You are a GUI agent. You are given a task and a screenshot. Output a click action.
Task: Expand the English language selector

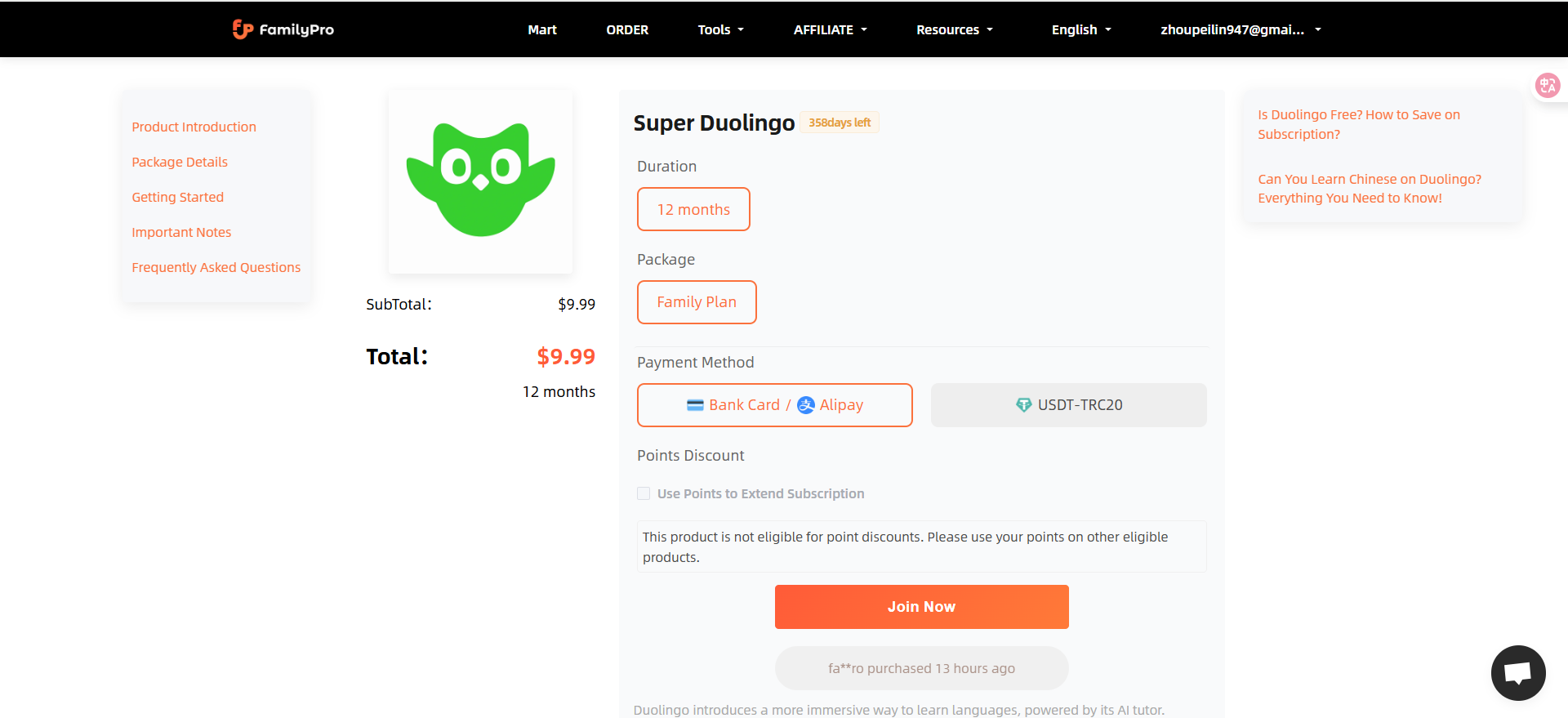1080,29
